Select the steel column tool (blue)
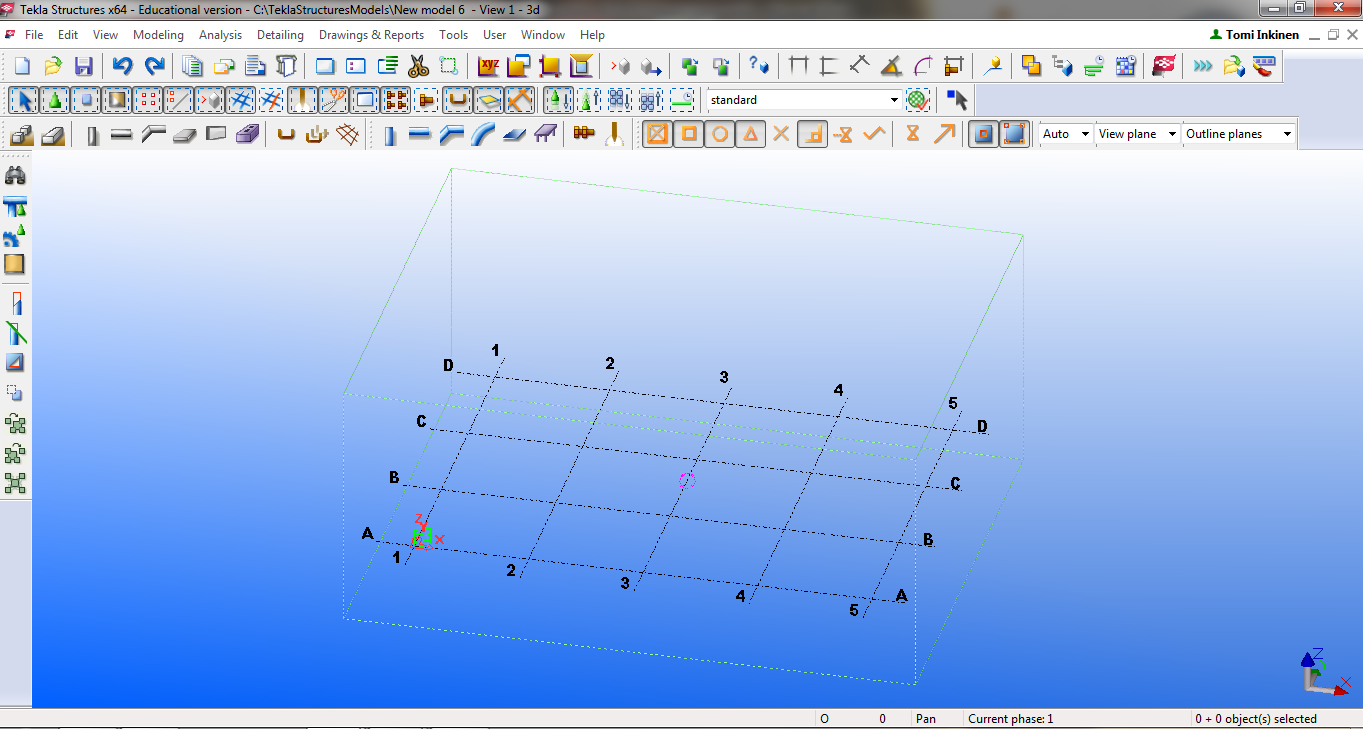1363x729 pixels. tap(390, 134)
